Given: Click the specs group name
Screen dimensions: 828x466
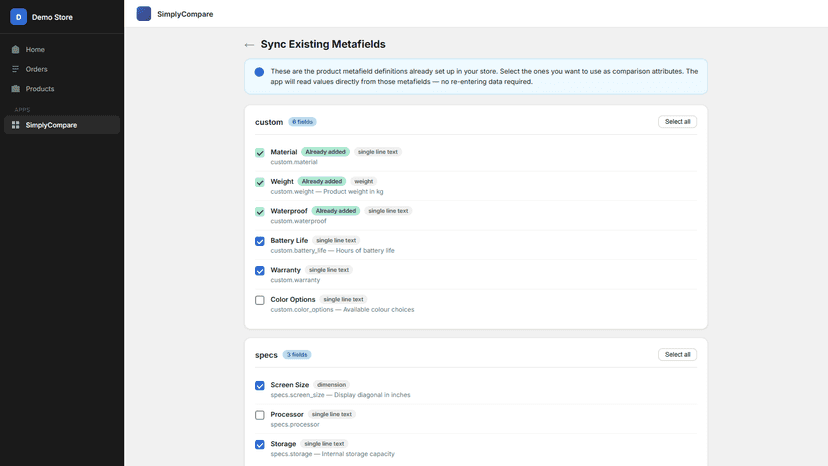Looking at the screenshot, I should 266,355.
